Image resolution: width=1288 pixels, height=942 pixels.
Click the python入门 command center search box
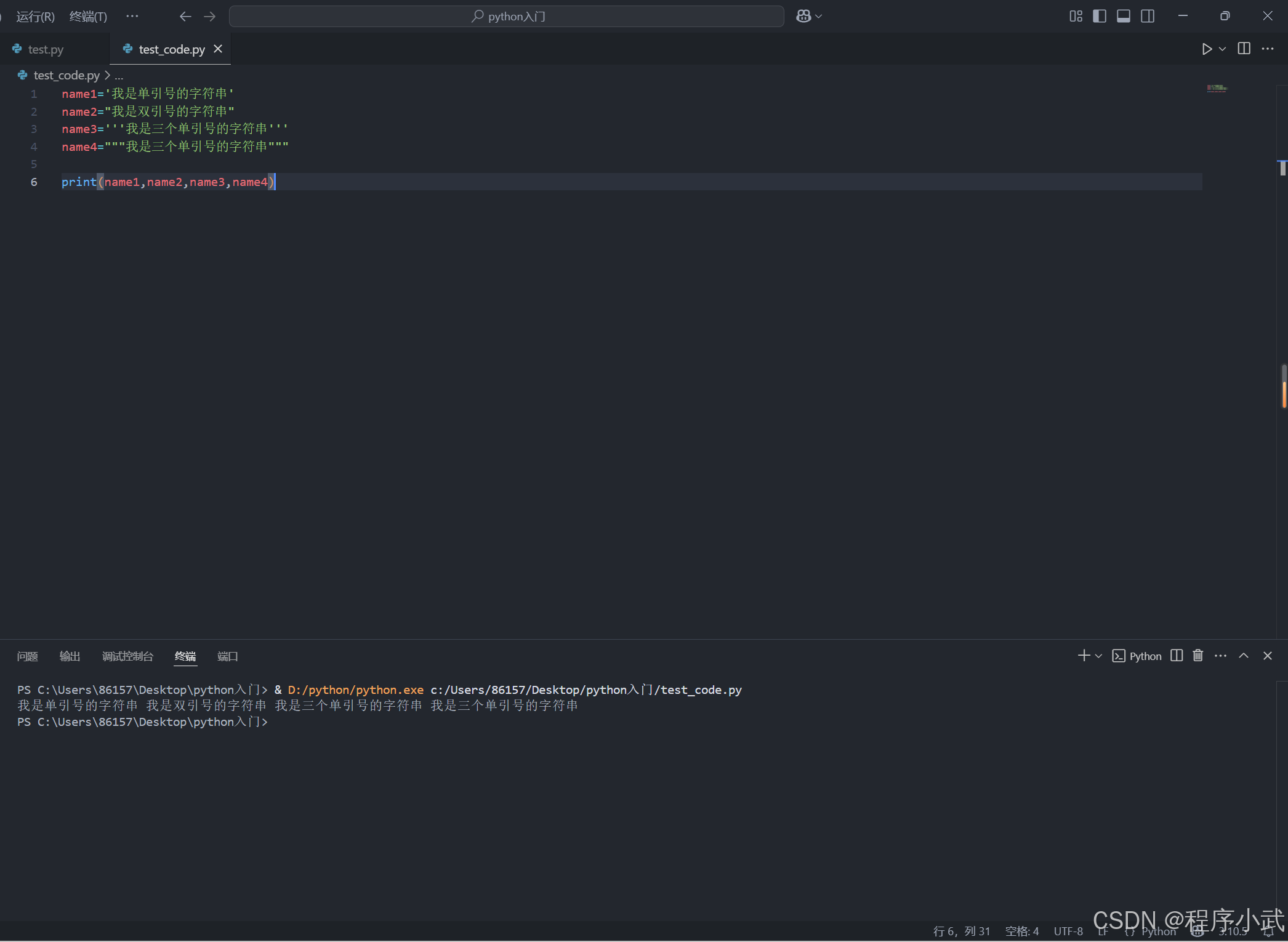click(x=507, y=17)
